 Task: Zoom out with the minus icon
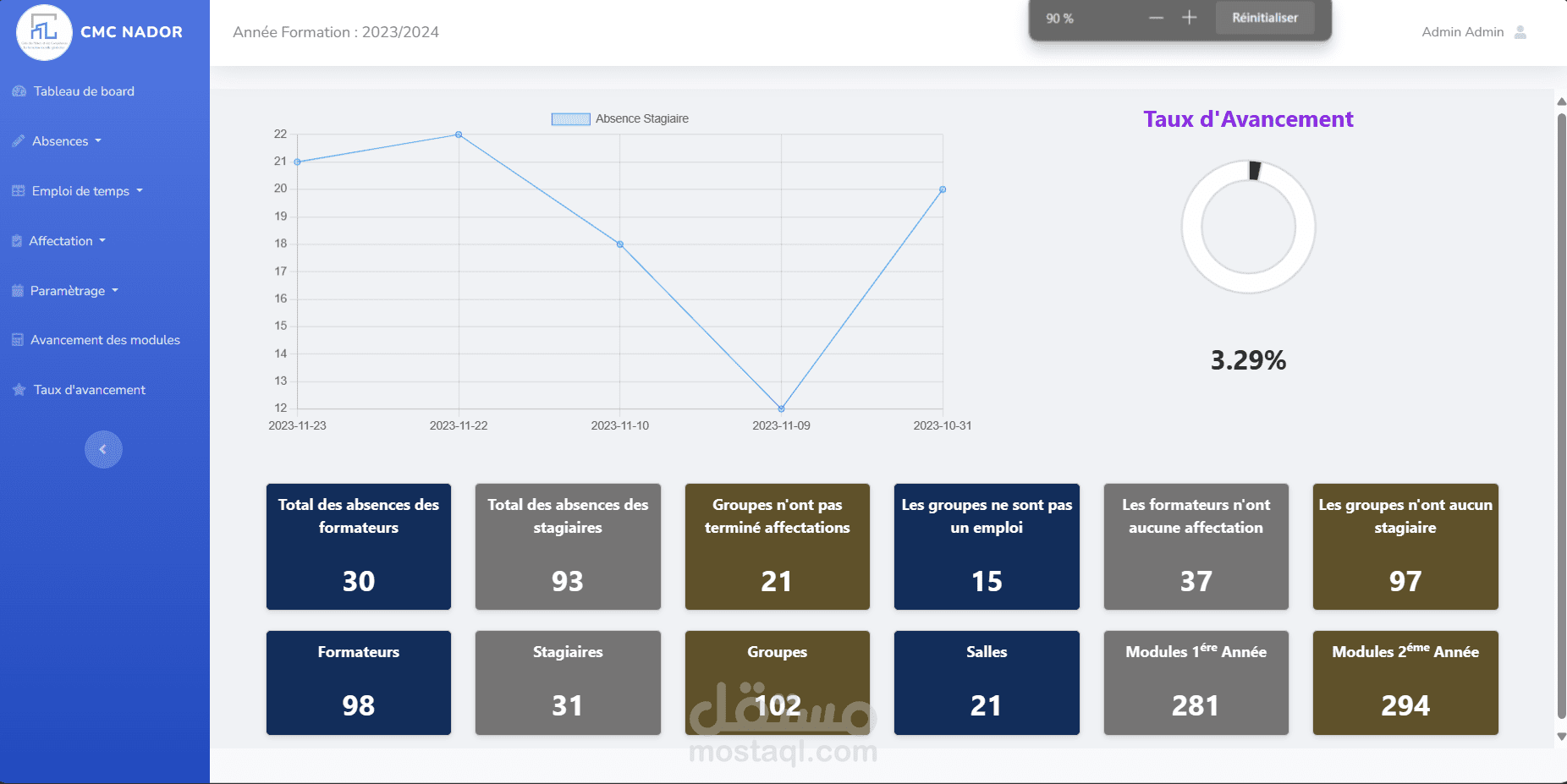[1156, 18]
